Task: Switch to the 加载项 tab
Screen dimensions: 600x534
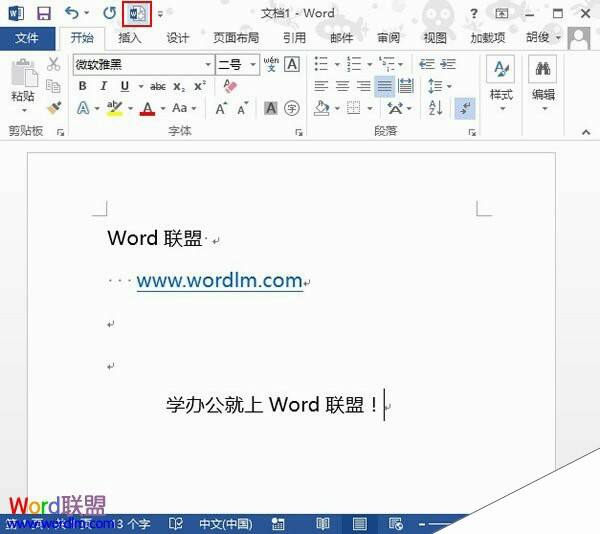Action: click(488, 38)
